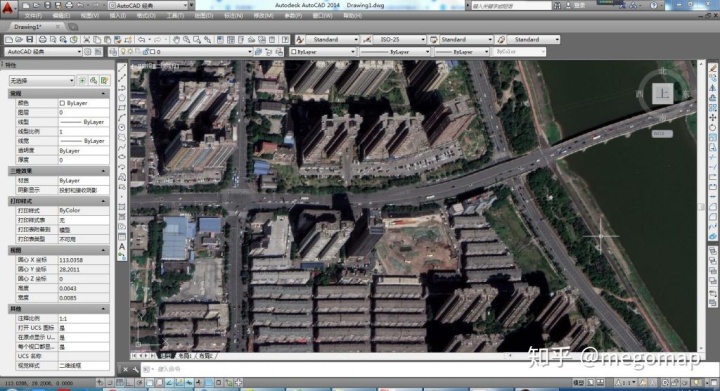Select the Rectangle draw tool

click(122, 108)
